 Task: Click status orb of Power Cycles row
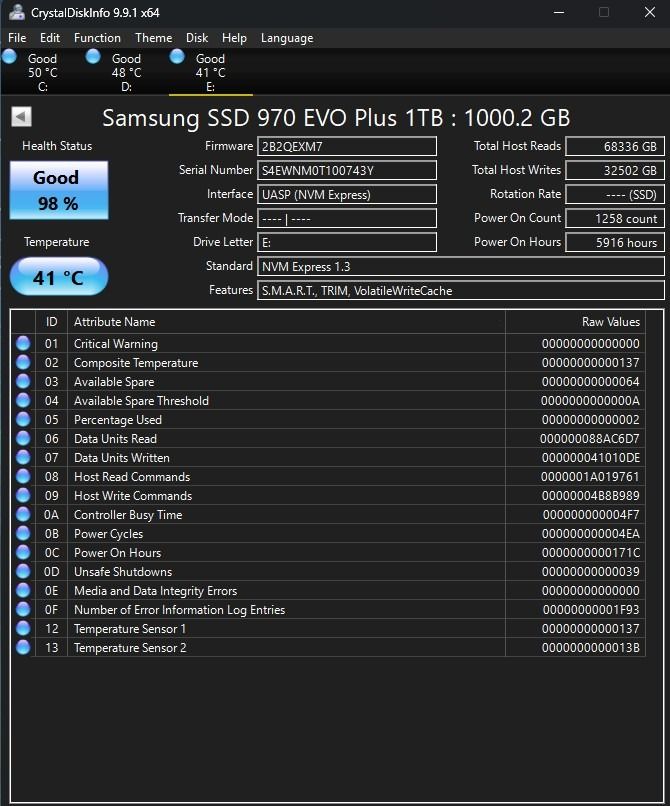click(x=23, y=533)
